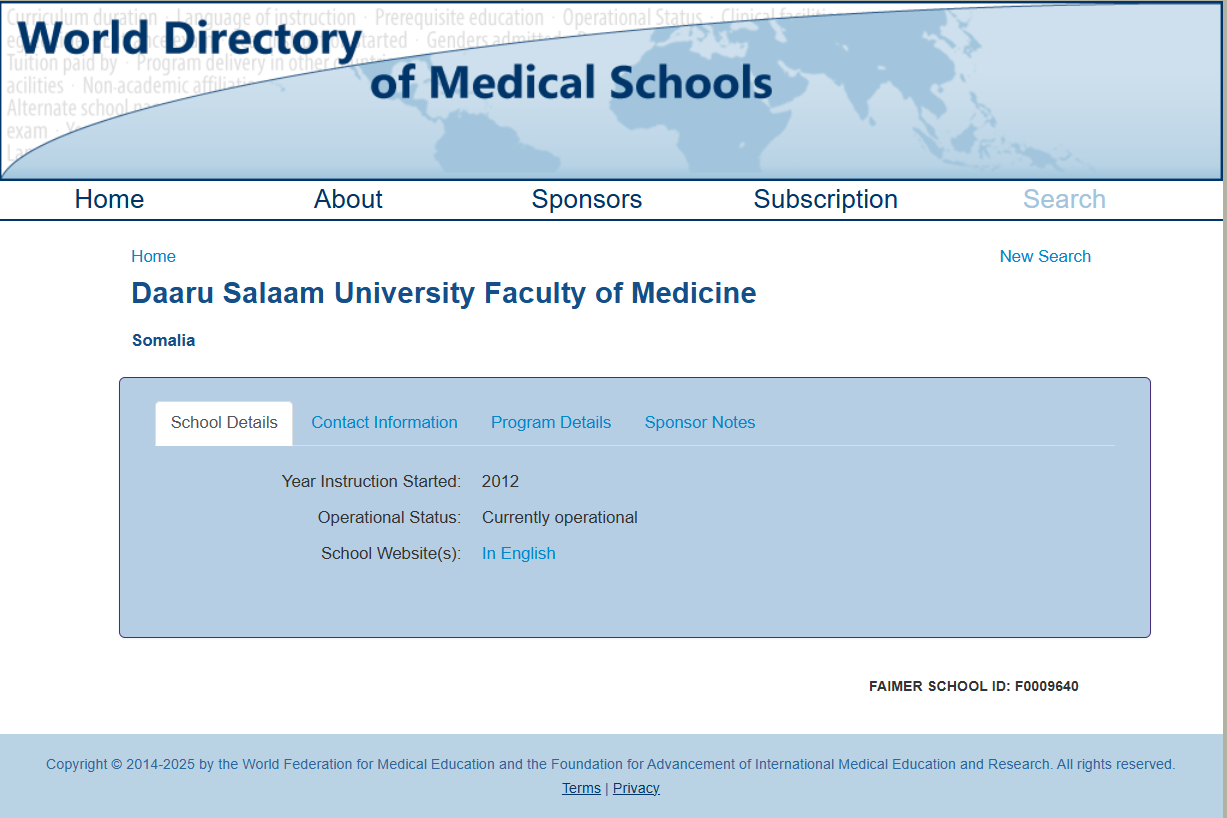Select the School Details tab
This screenshot has height=818, width=1227.
coord(223,422)
